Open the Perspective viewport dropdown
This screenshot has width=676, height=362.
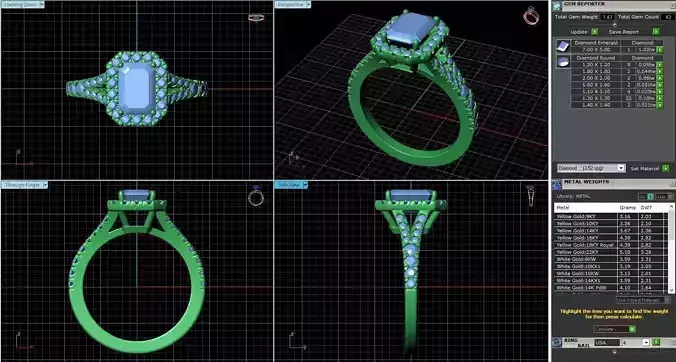point(308,4)
